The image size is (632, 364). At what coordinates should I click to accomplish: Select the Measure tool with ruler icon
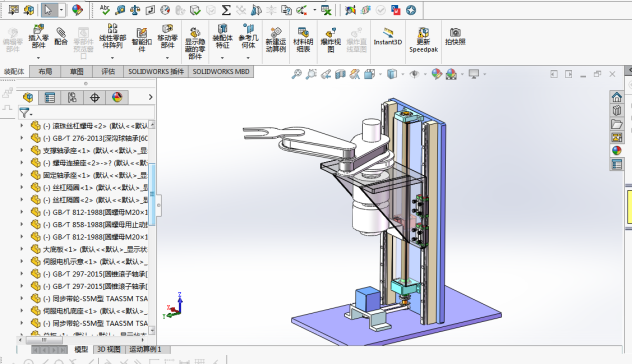[120, 10]
